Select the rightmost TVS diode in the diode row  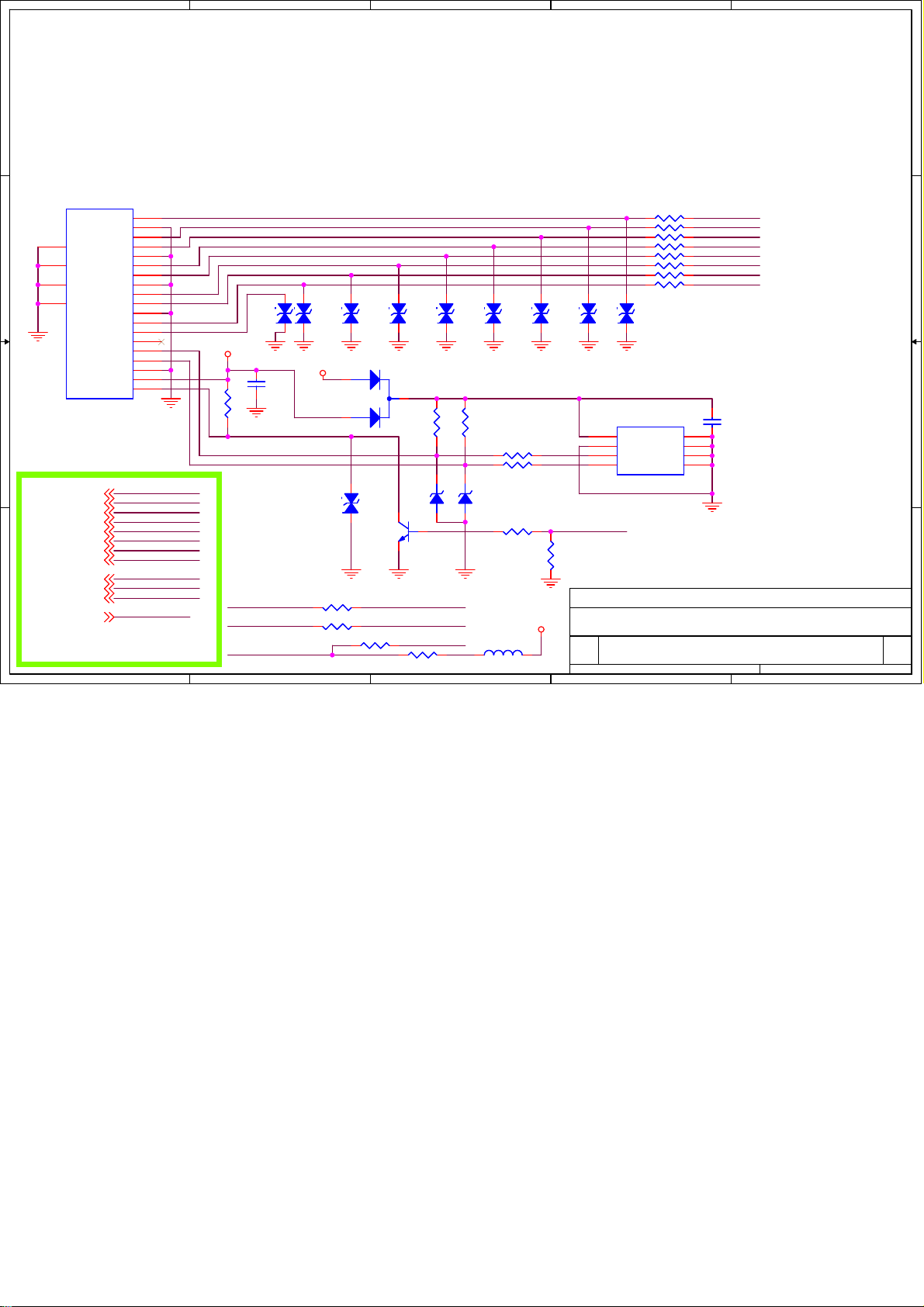[627, 313]
